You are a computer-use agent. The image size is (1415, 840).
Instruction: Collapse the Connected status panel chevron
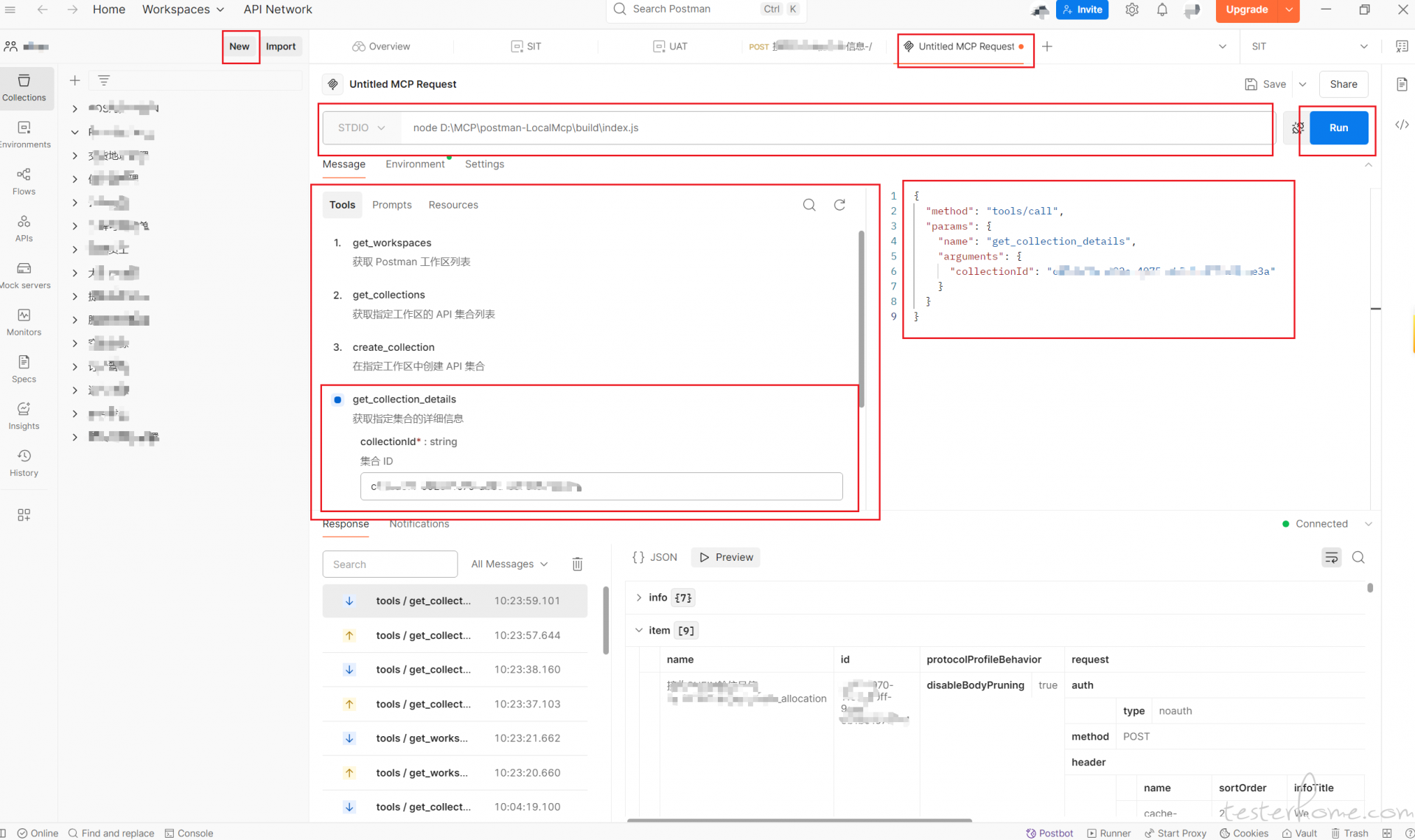pos(1369,524)
